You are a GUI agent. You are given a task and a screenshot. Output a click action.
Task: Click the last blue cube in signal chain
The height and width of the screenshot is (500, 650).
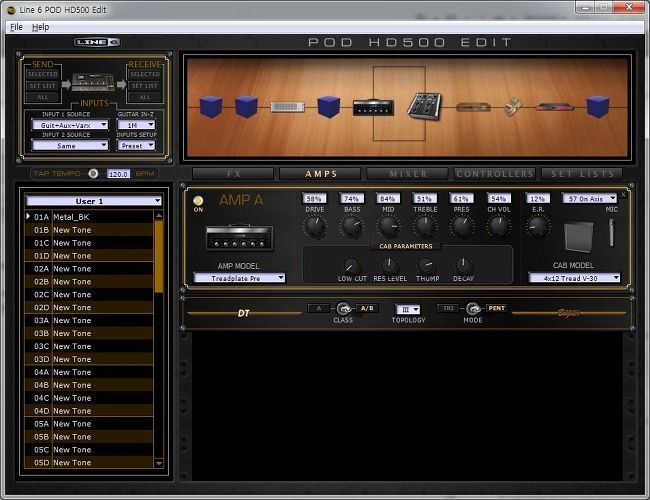598,107
